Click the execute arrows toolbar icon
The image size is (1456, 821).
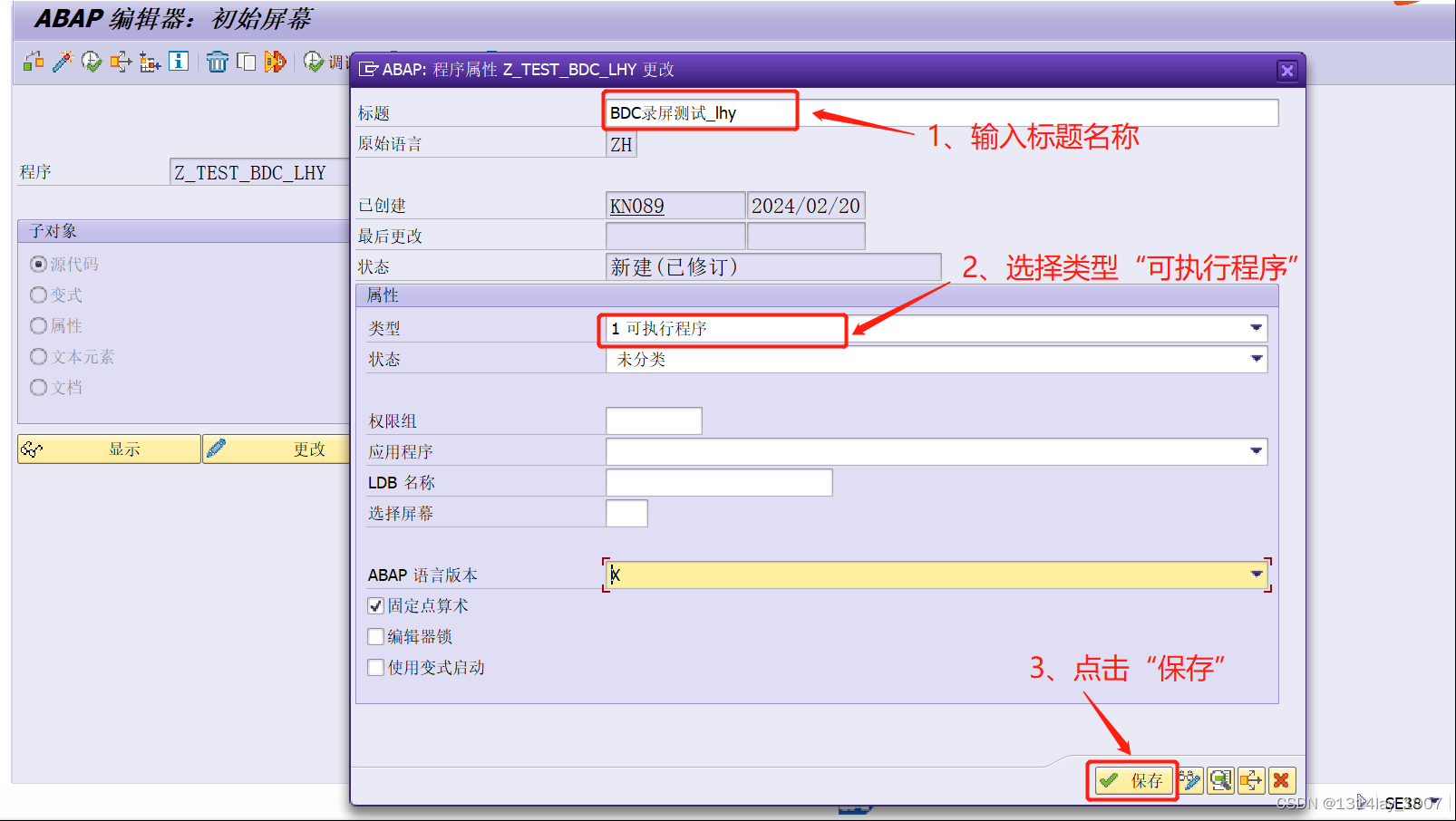tap(121, 62)
